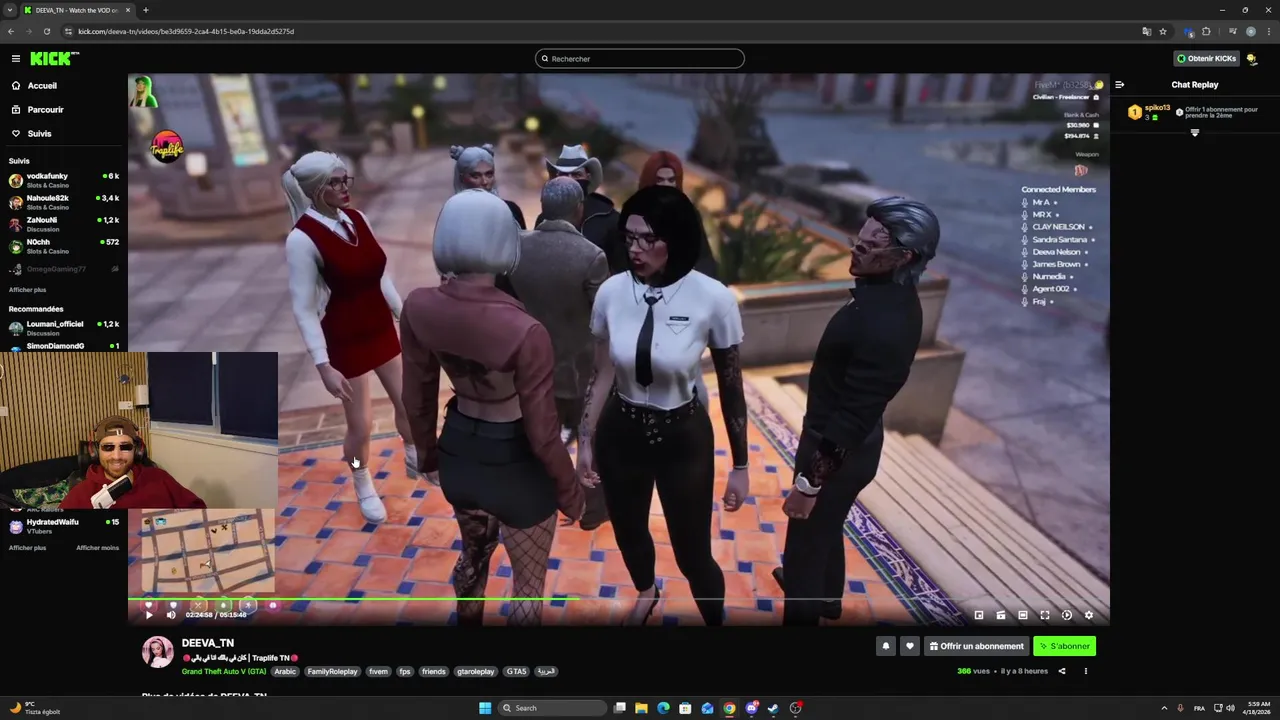
Task: Toggle theater mode
Action: [x=1023, y=615]
